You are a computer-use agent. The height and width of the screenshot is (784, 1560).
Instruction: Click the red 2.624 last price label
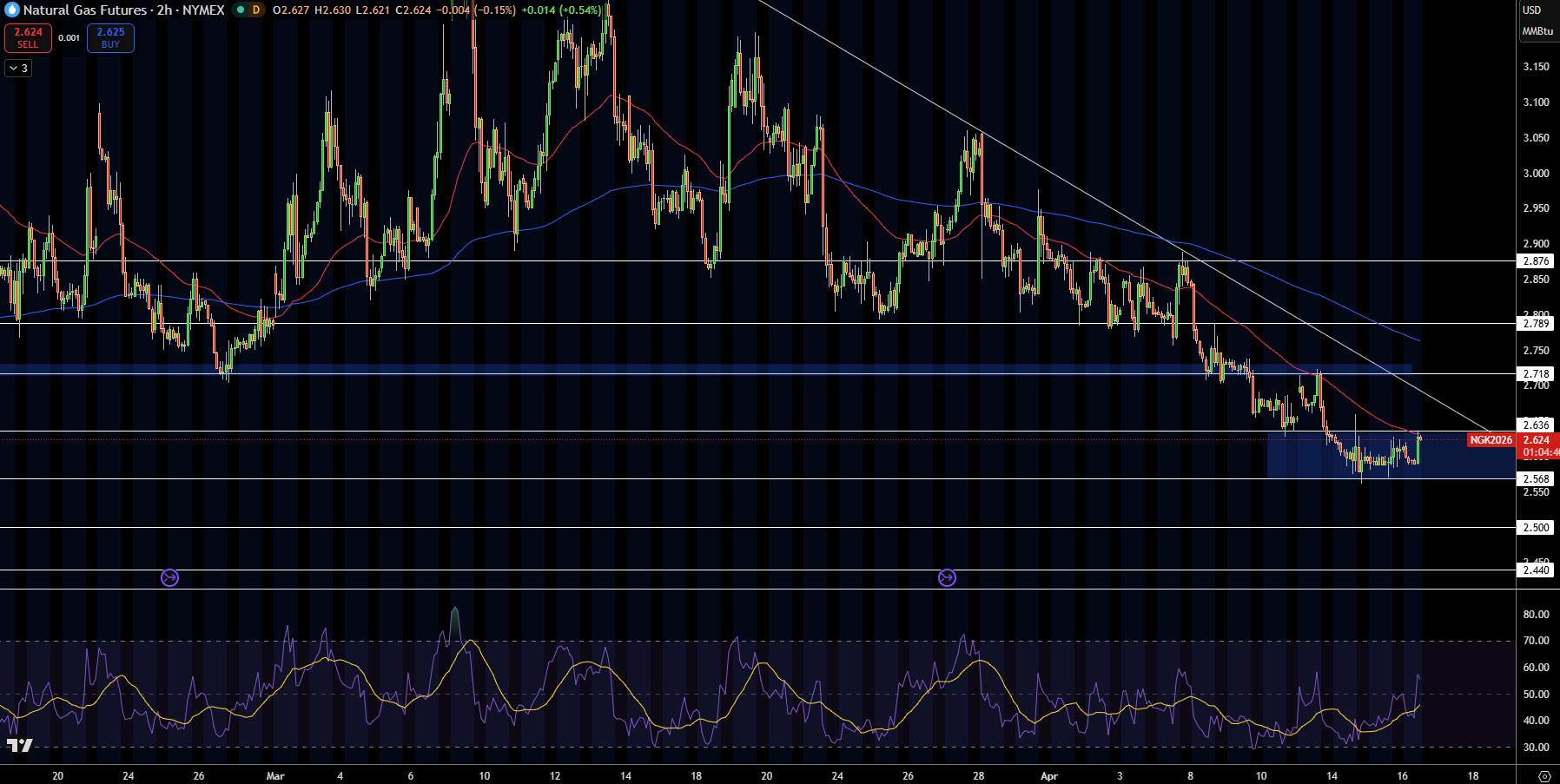pyautogui.click(x=1537, y=440)
